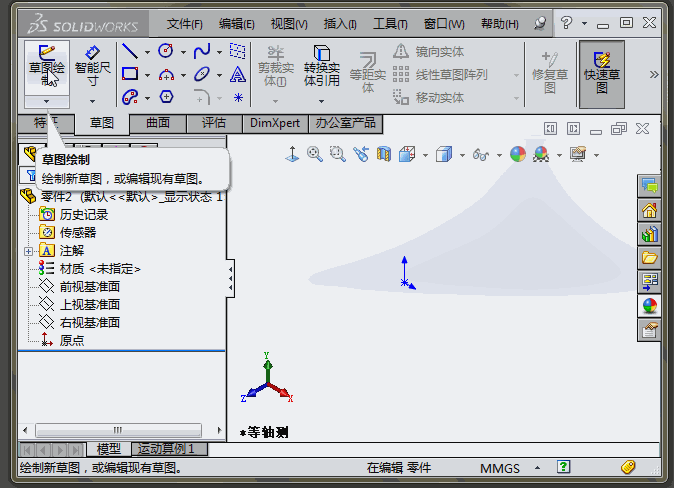674x488 pixels.
Task: Select 上视基准面 in feature tree
Action: 89,304
